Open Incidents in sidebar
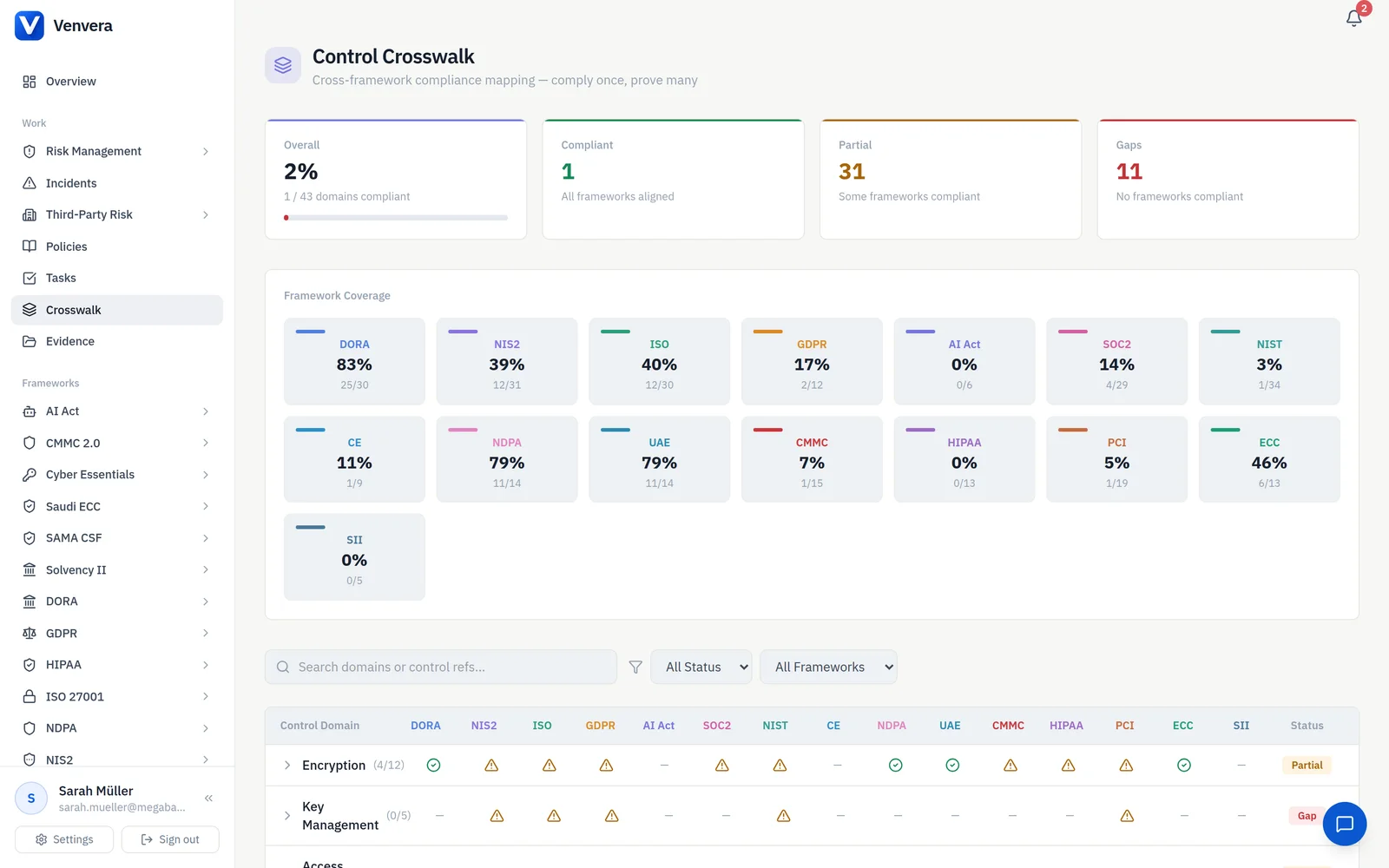Image resolution: width=1389 pixels, height=868 pixels. click(x=117, y=183)
